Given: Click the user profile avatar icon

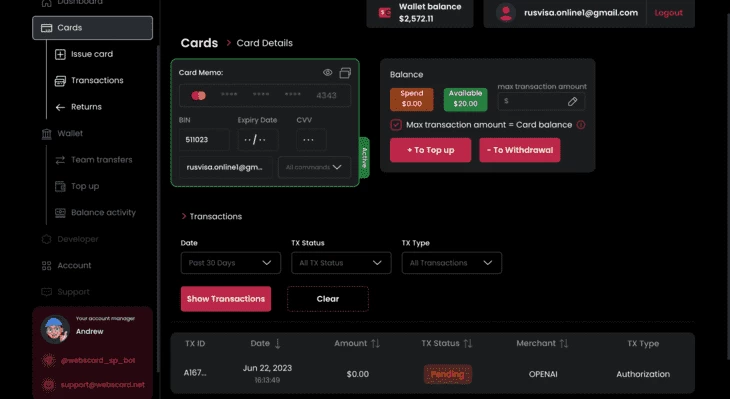Looking at the screenshot, I should (x=506, y=13).
